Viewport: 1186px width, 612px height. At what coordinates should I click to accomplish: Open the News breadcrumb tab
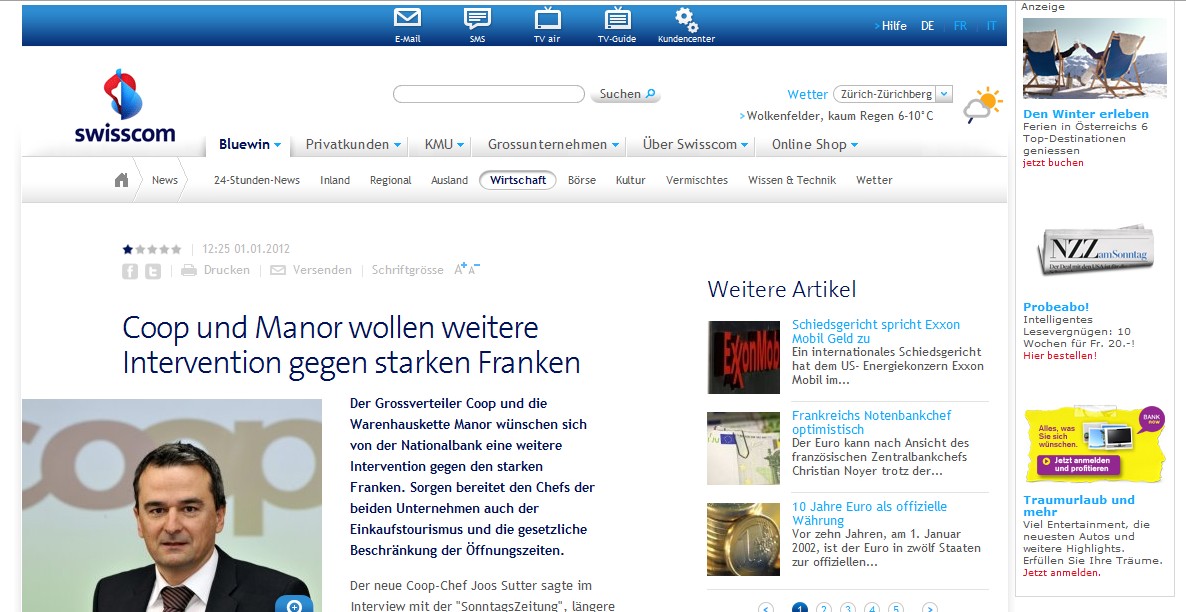tap(164, 180)
